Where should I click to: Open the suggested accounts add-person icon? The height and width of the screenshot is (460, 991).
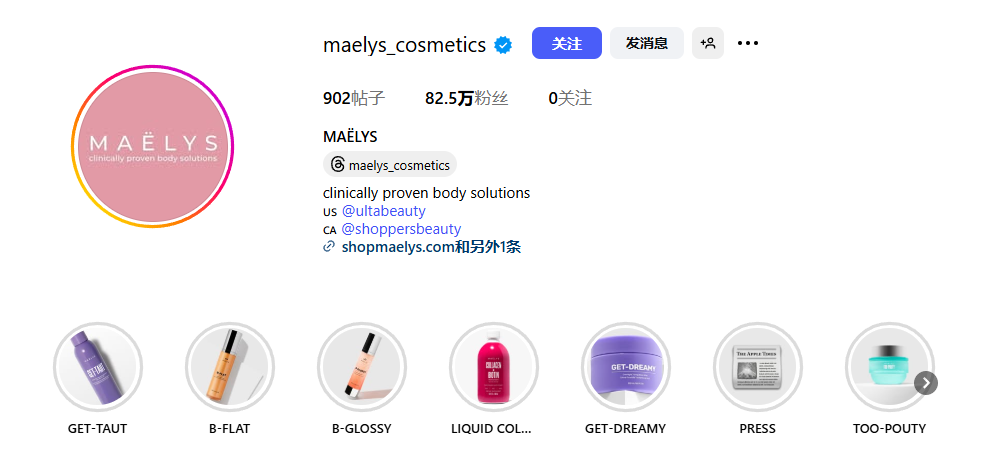tap(708, 43)
